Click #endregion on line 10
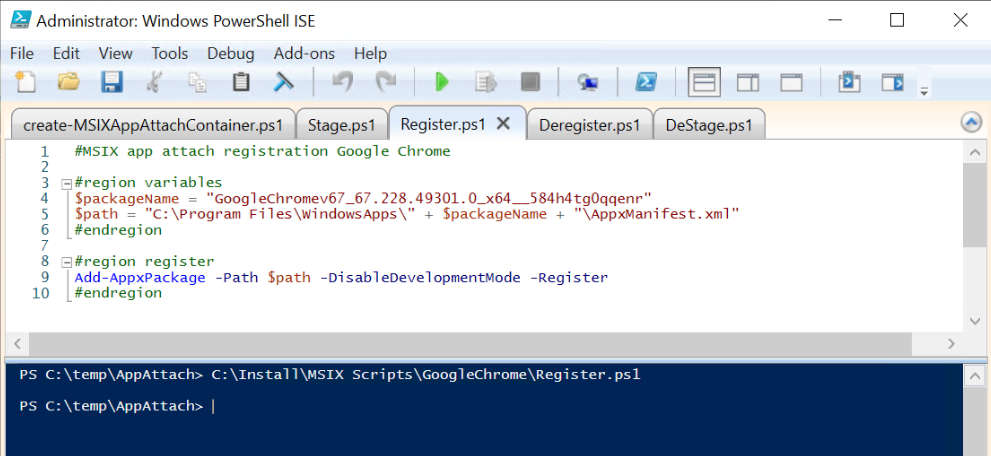 pos(118,293)
